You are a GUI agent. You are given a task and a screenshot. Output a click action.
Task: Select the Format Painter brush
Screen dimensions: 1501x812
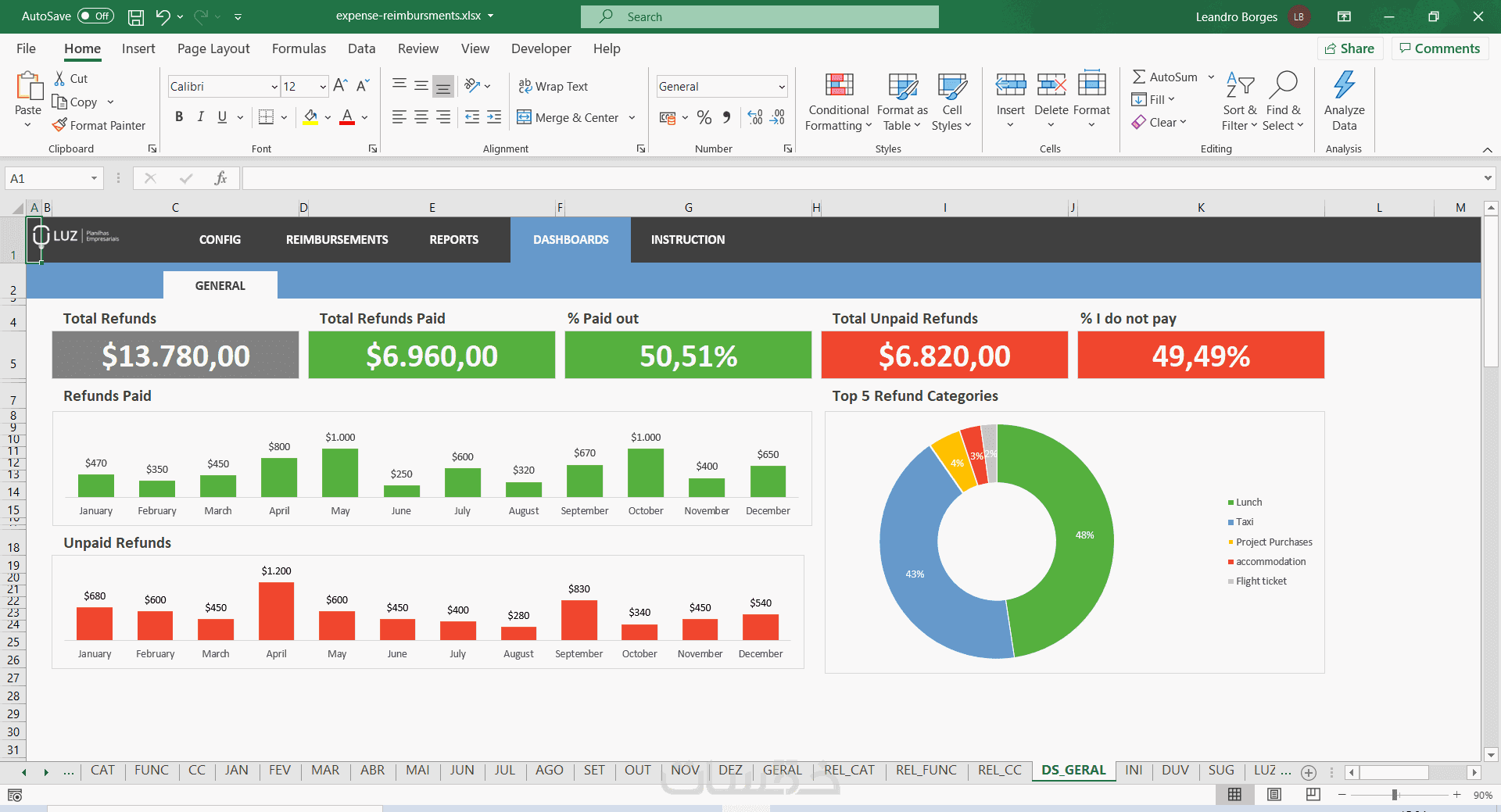(x=59, y=125)
